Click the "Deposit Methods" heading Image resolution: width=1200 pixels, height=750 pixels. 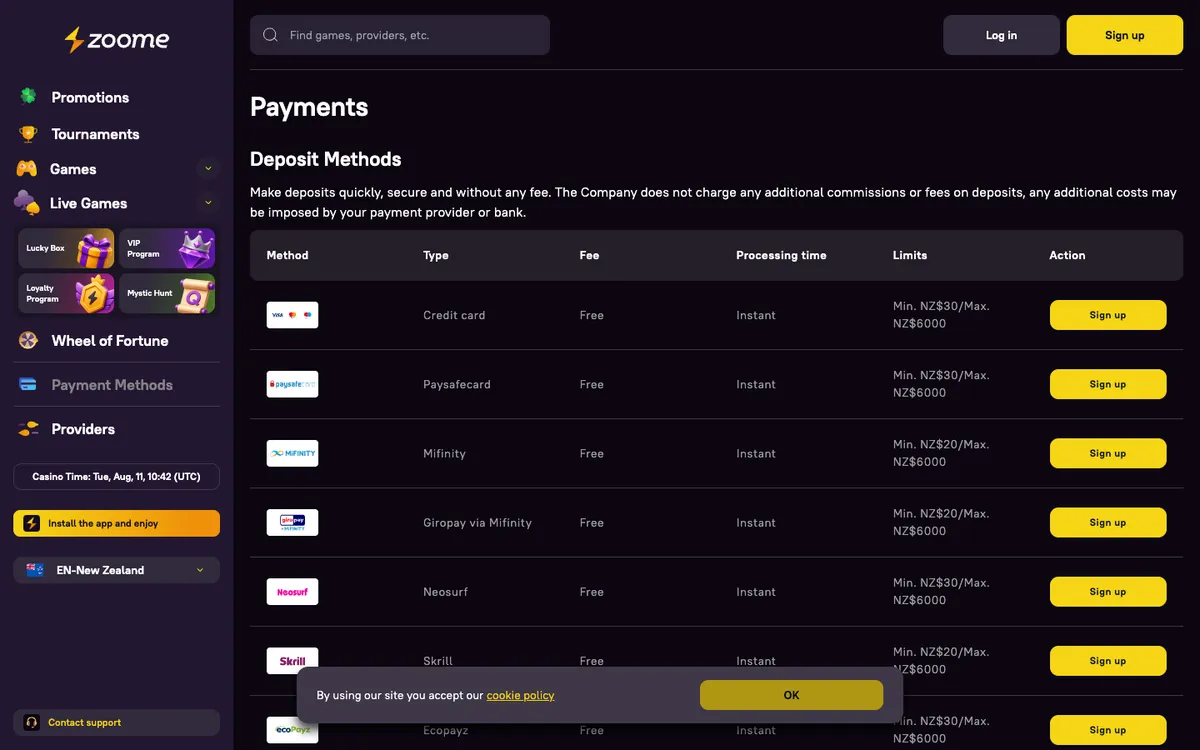[325, 159]
